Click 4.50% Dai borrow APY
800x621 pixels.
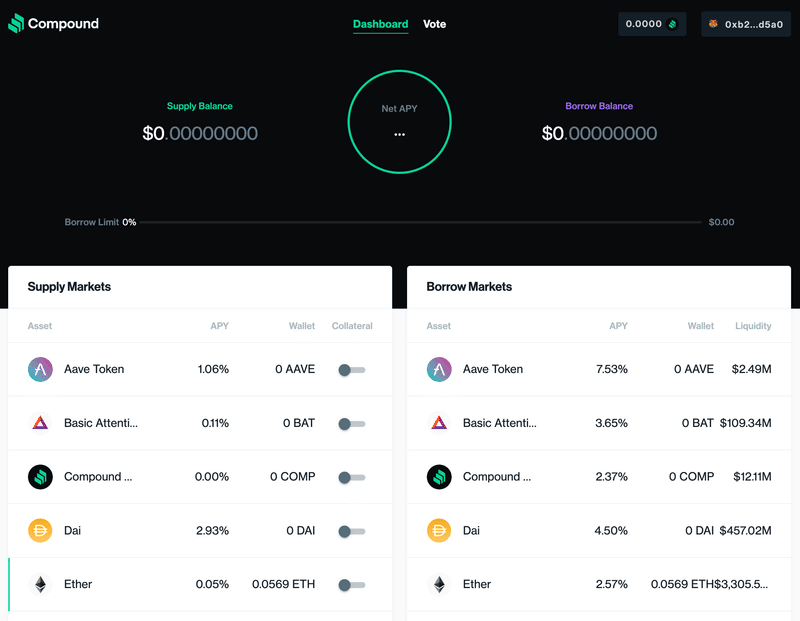click(611, 531)
